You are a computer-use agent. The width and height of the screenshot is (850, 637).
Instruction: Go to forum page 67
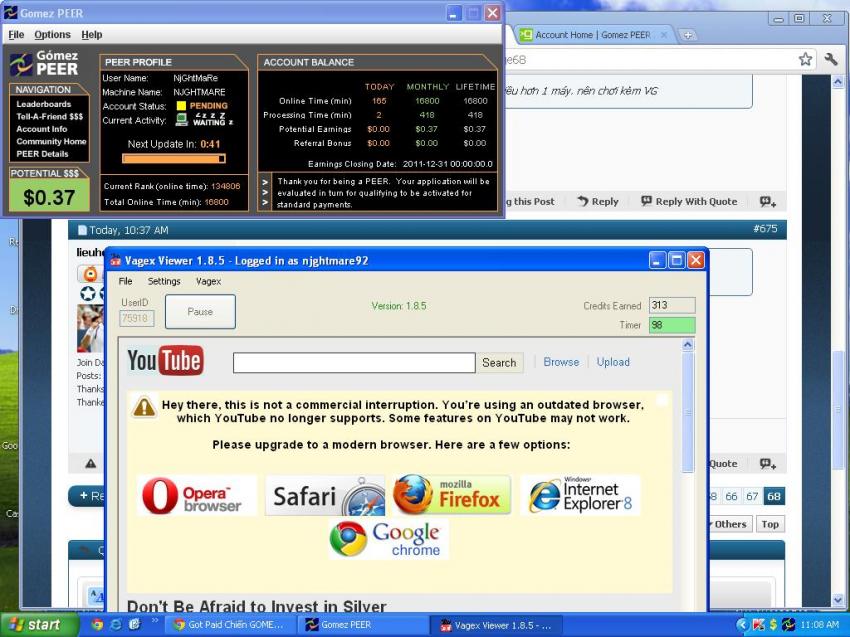(752, 496)
